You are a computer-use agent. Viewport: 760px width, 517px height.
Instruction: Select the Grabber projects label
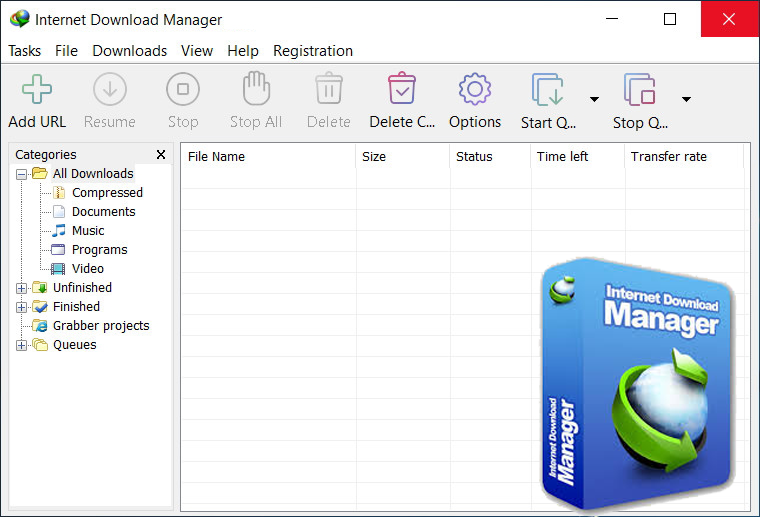tap(101, 326)
